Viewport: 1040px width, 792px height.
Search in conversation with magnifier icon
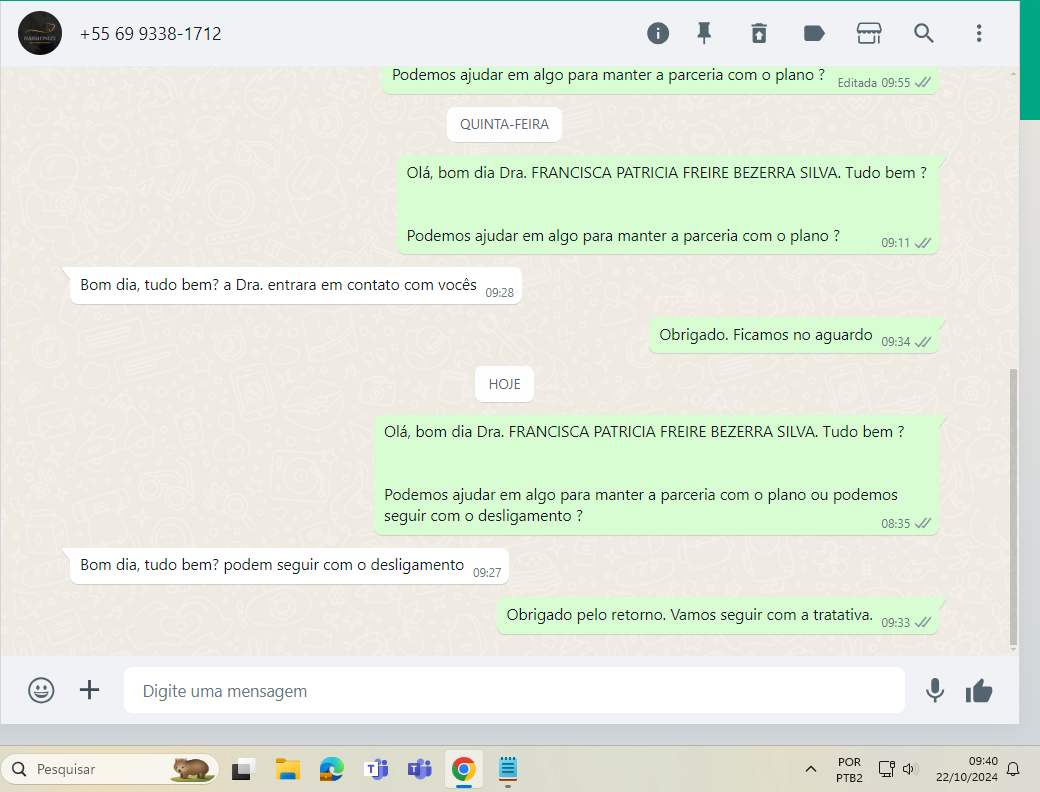[x=924, y=33]
